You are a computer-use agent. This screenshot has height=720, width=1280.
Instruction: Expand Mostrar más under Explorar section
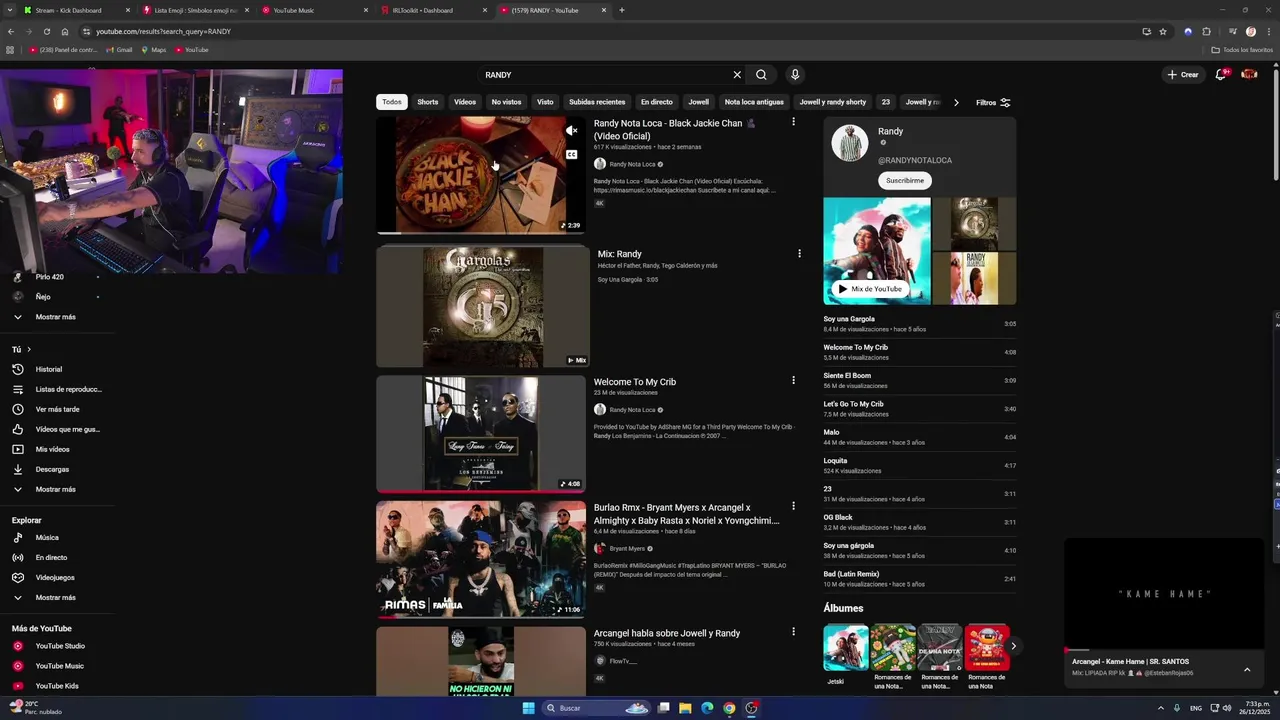point(56,597)
